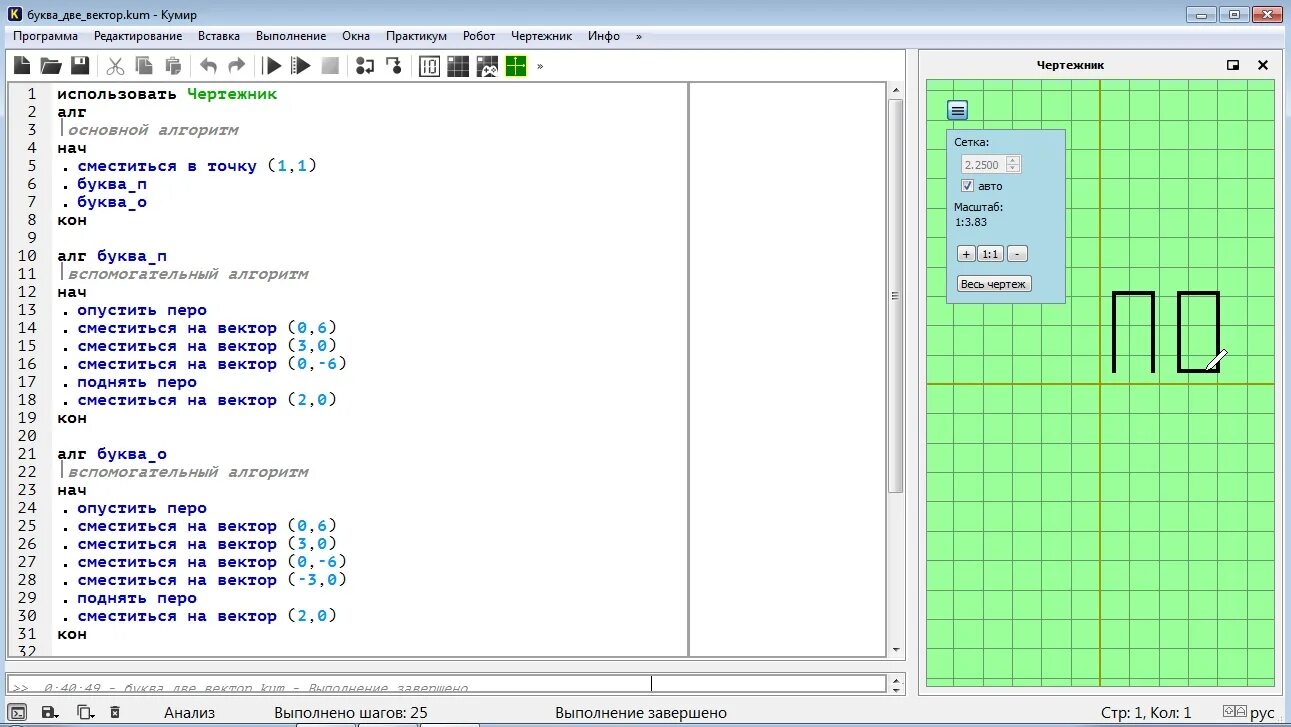Toggle green Чертежник window icon

pos(516,66)
